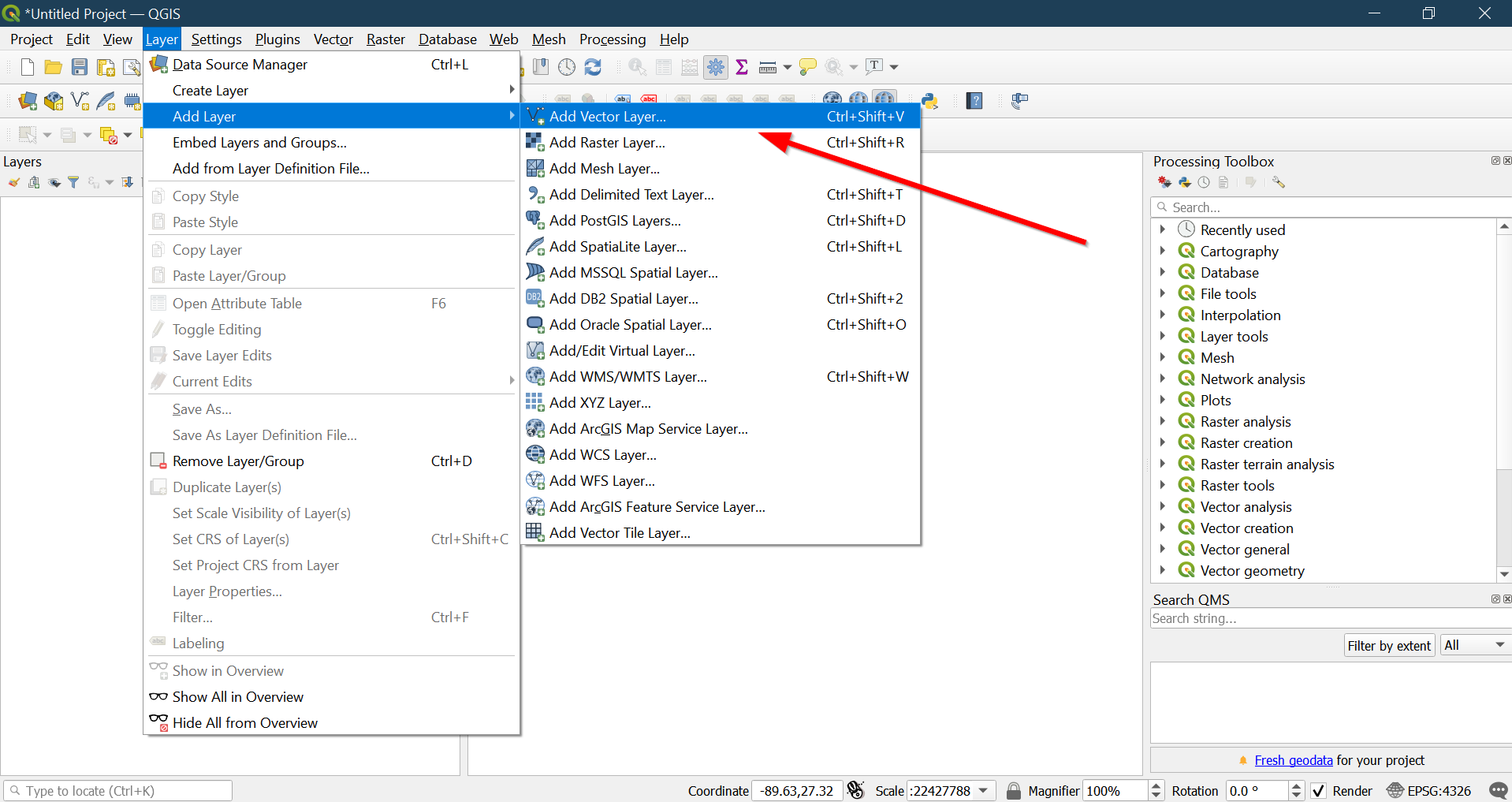Viewport: 1512px width, 802px height.
Task: Open the Statistical Summary sigma tool
Action: (742, 67)
